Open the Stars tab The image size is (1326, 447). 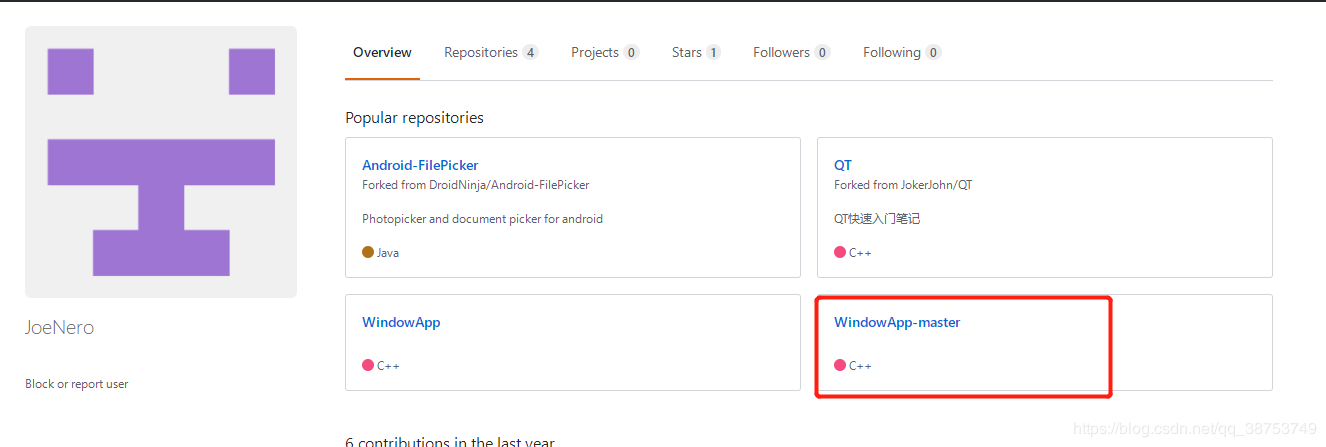(696, 53)
